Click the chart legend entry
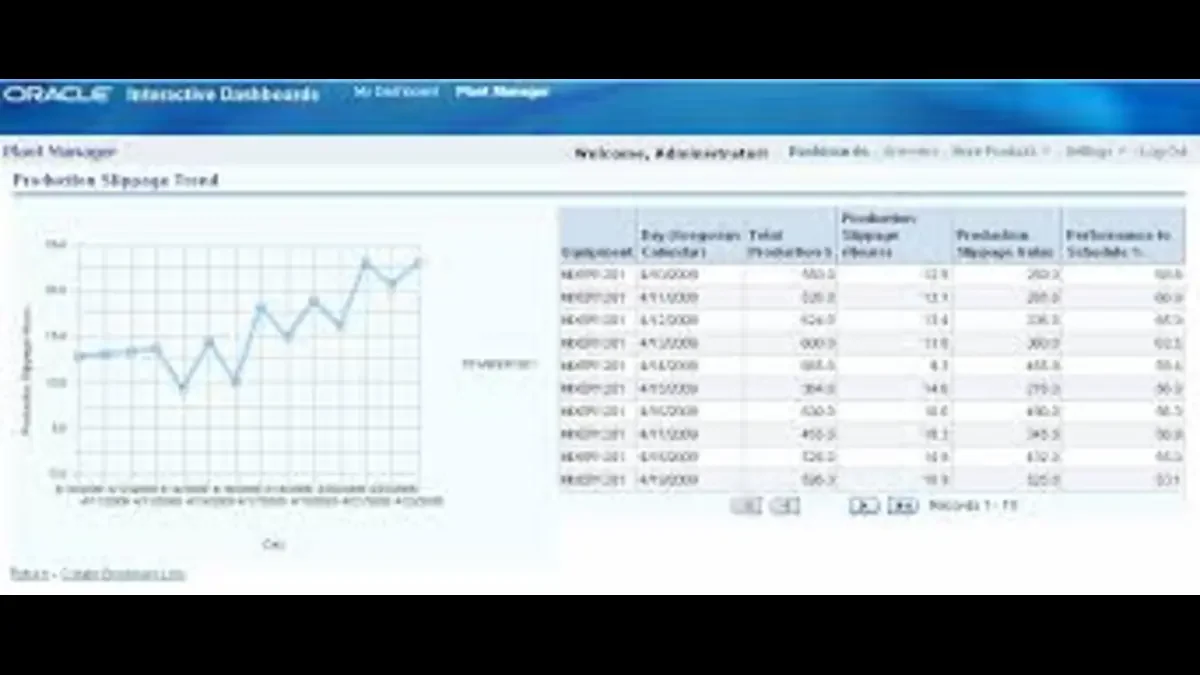This screenshot has width=1200, height=675. (498, 365)
